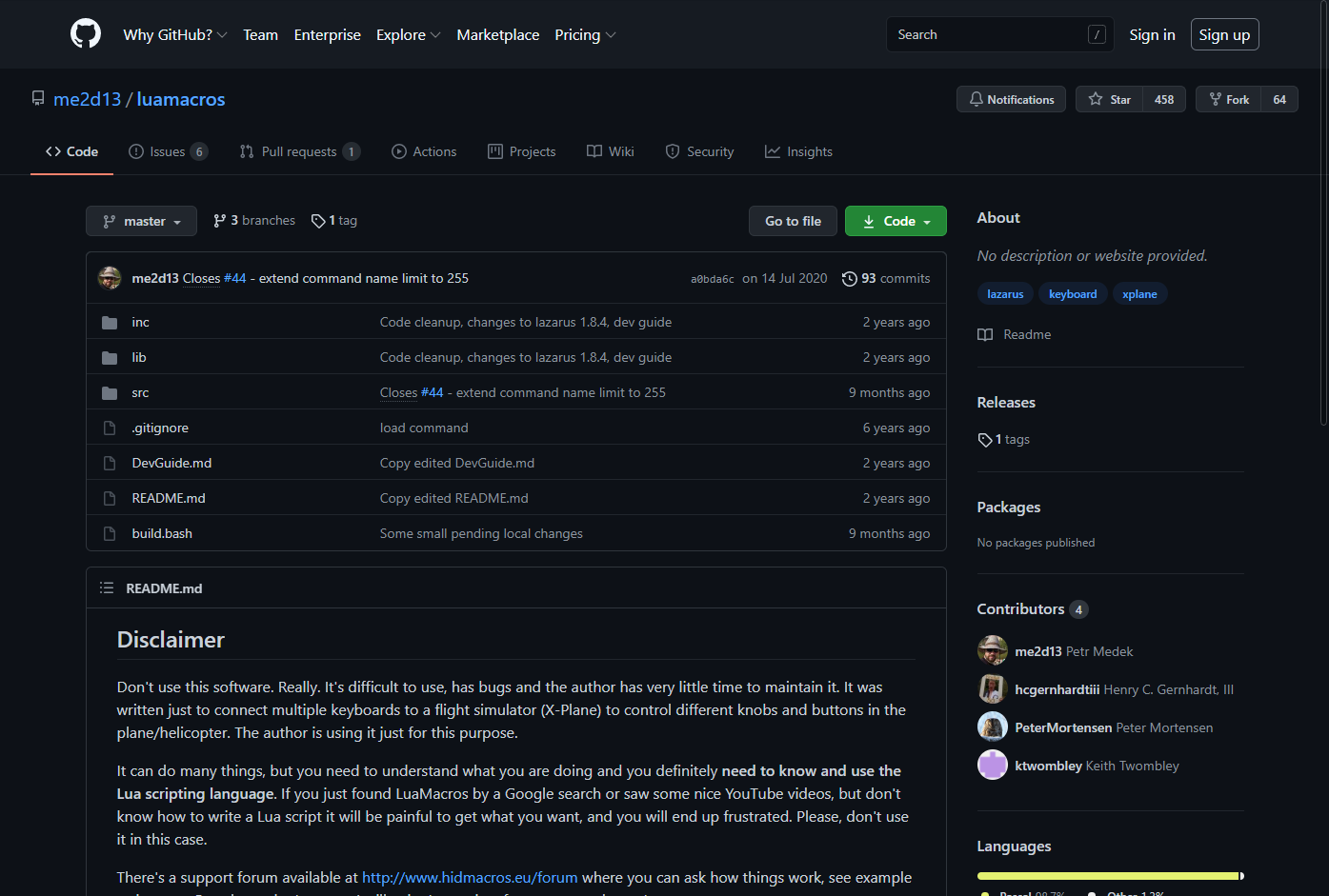Click the .gitignore file icon
This screenshot has height=896, width=1329.
point(110,428)
